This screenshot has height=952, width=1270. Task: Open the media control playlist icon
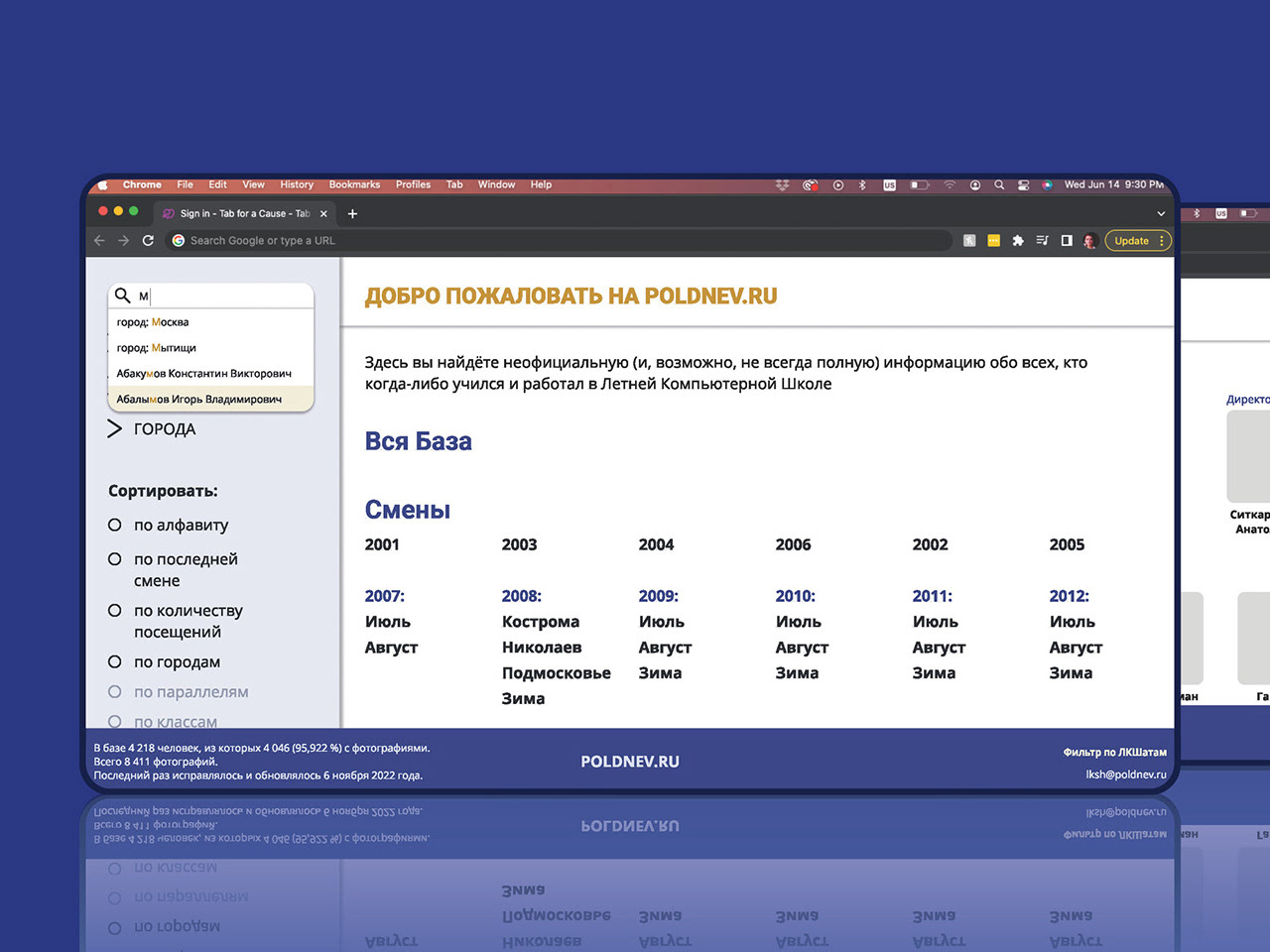1042,240
